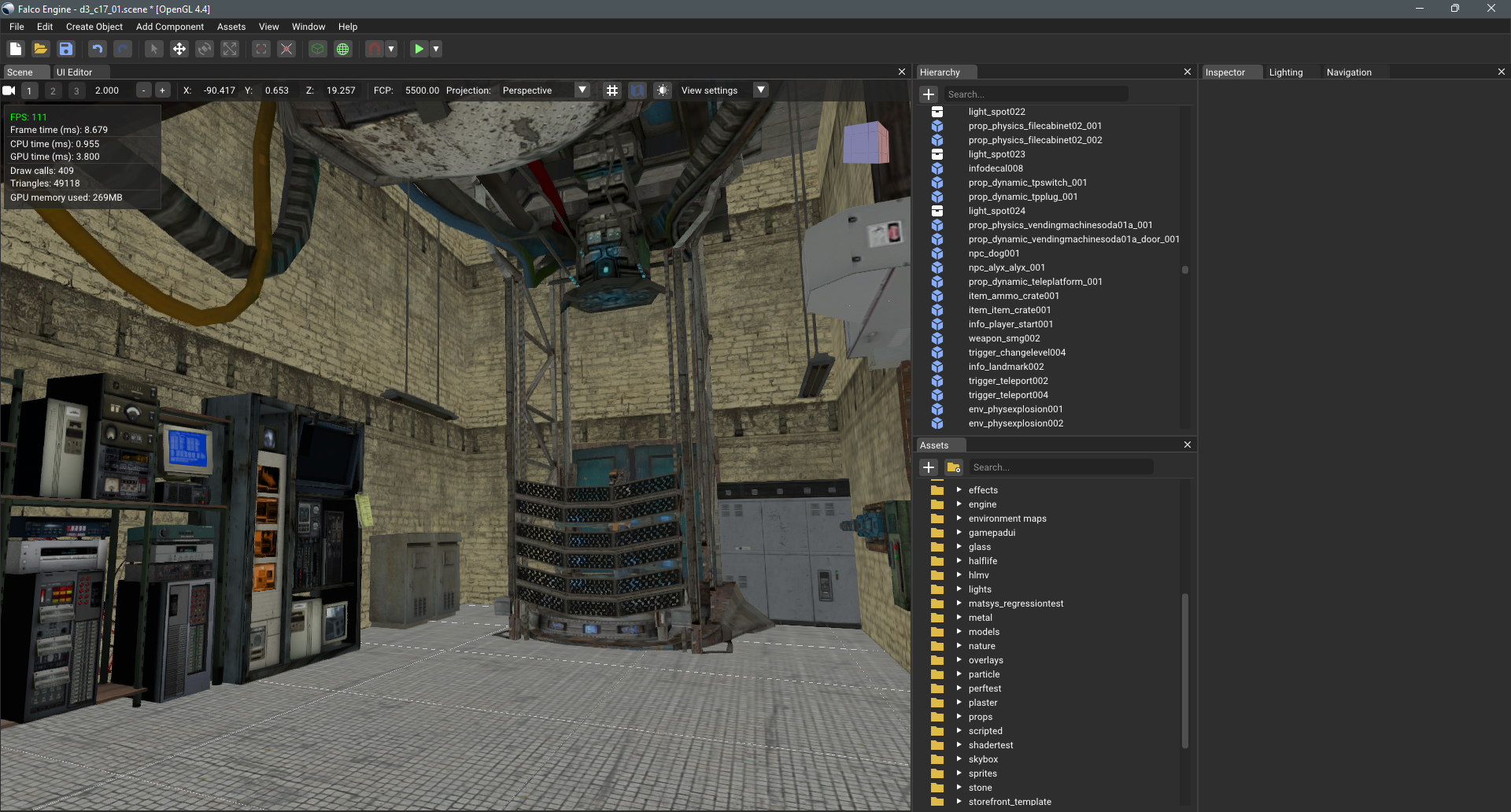Viewport: 1511px width, 812px height.
Task: Open the View settings dropdown
Action: pyautogui.click(x=760, y=90)
